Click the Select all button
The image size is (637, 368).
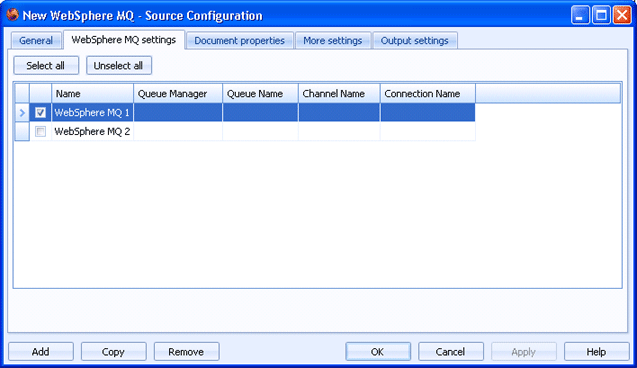[46, 65]
